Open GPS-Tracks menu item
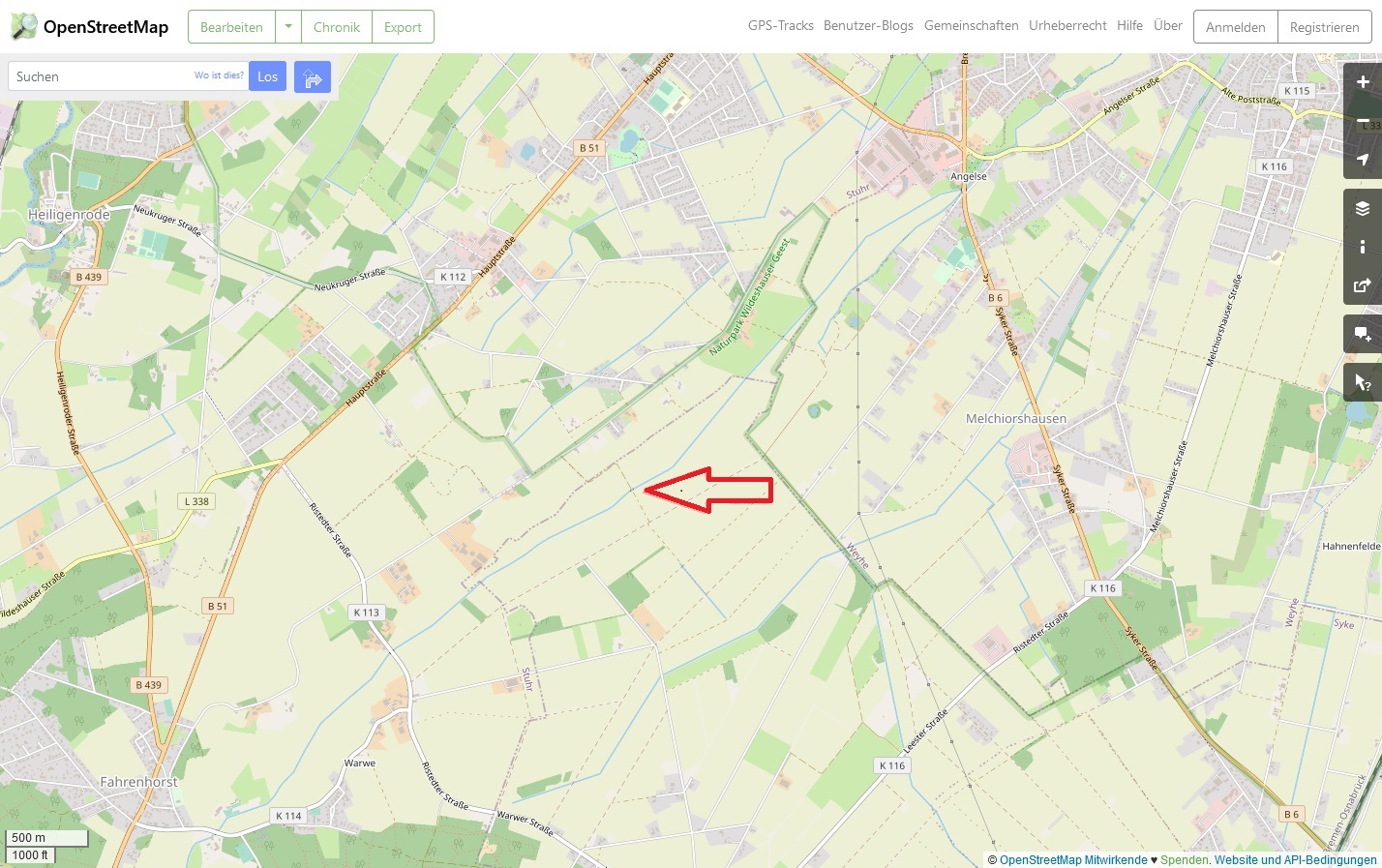Viewport: 1382px width, 868px height. 780,26
